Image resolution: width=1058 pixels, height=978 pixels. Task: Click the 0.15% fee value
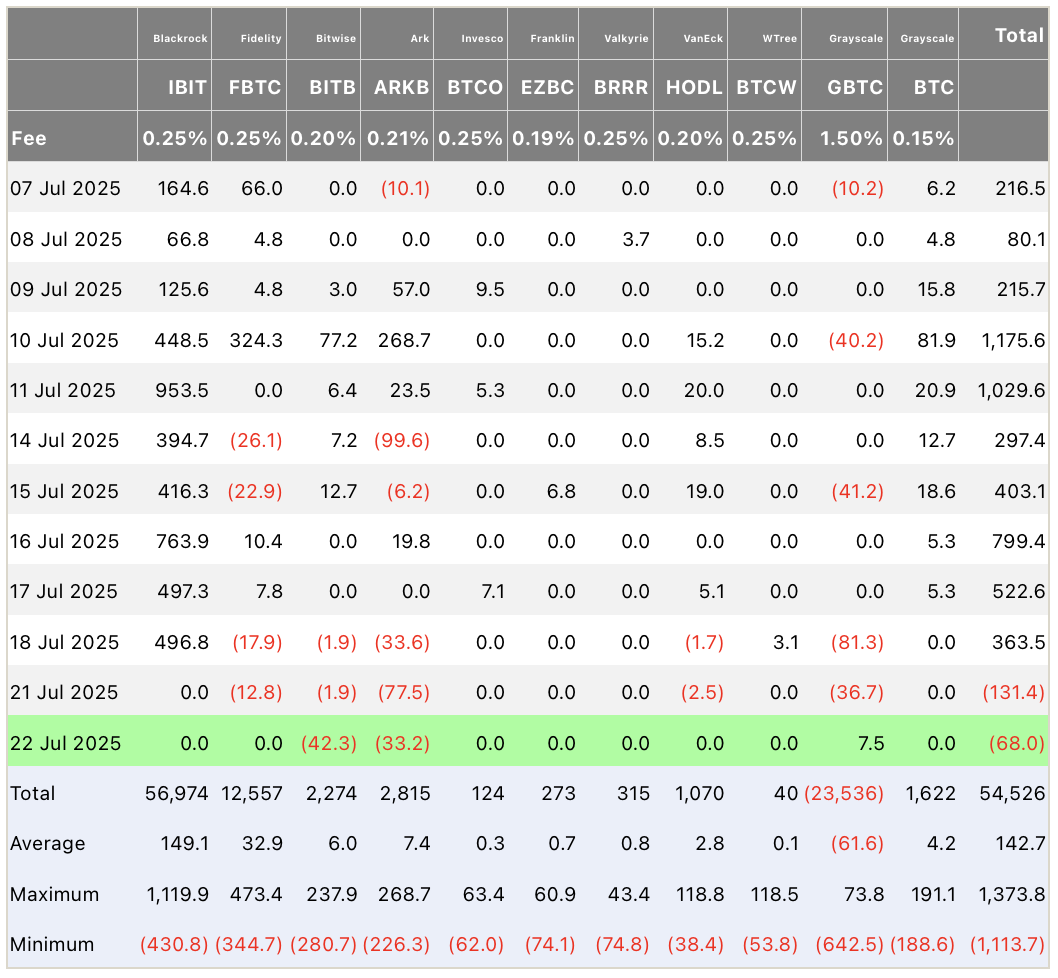pyautogui.click(x=923, y=138)
